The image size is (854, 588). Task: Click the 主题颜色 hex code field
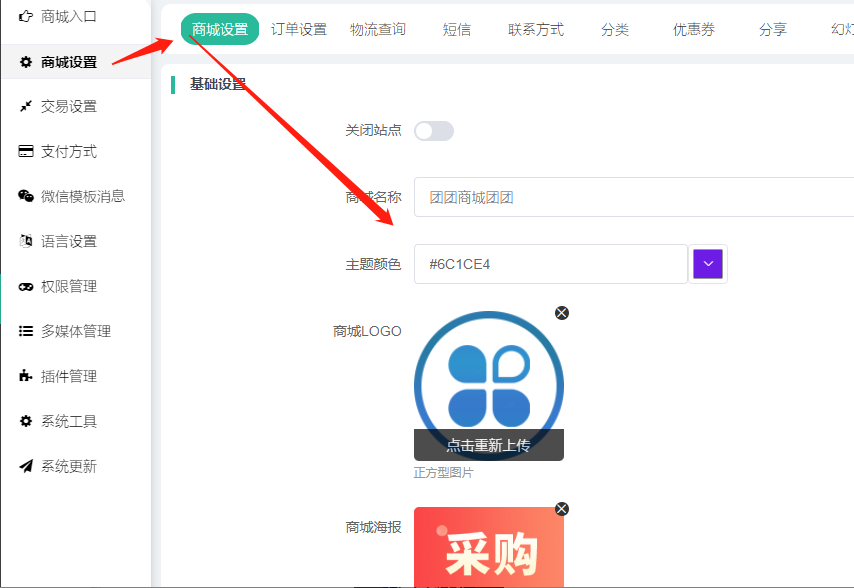(x=550, y=264)
